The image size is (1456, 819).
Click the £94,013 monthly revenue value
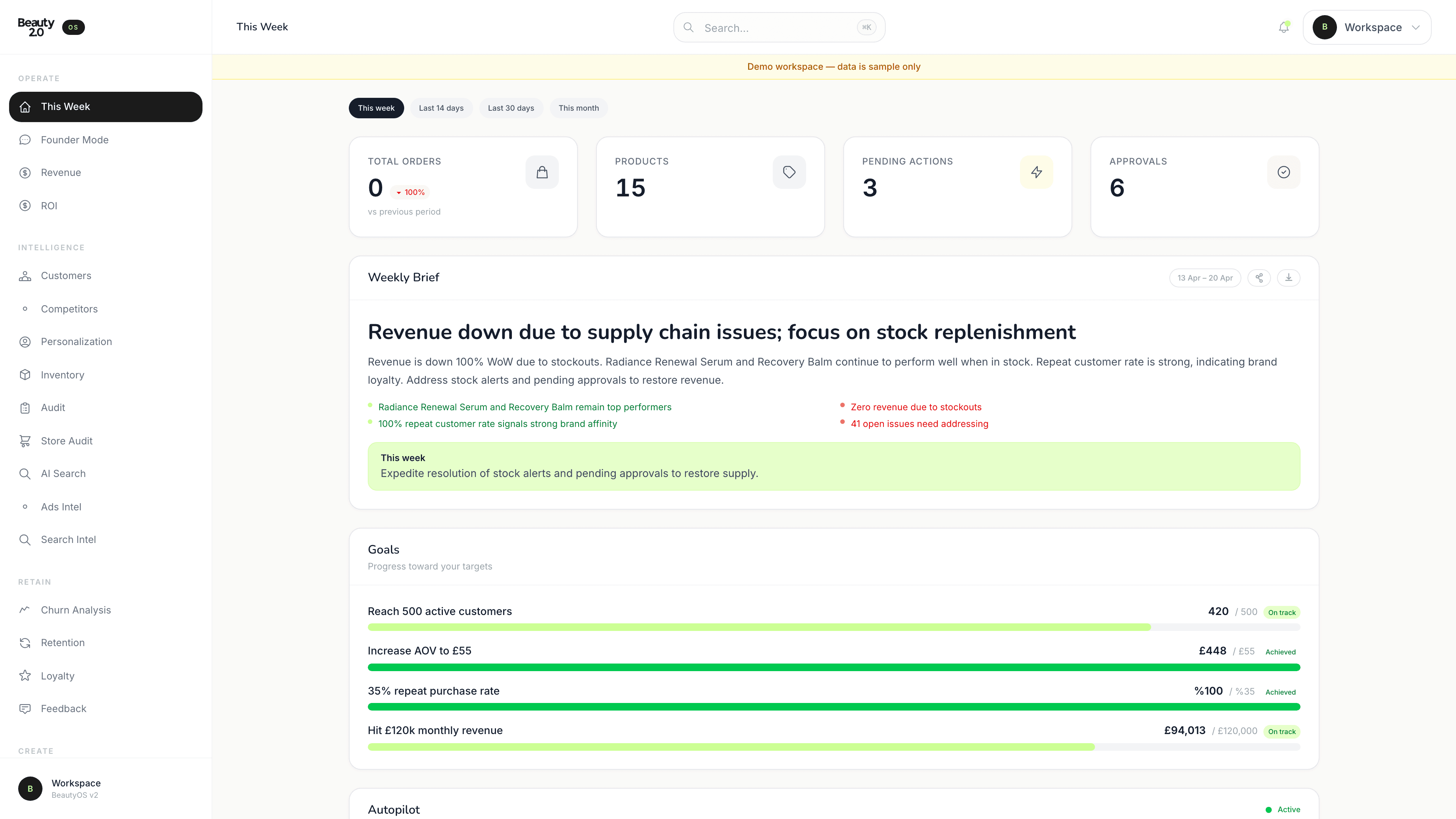[x=1185, y=731]
